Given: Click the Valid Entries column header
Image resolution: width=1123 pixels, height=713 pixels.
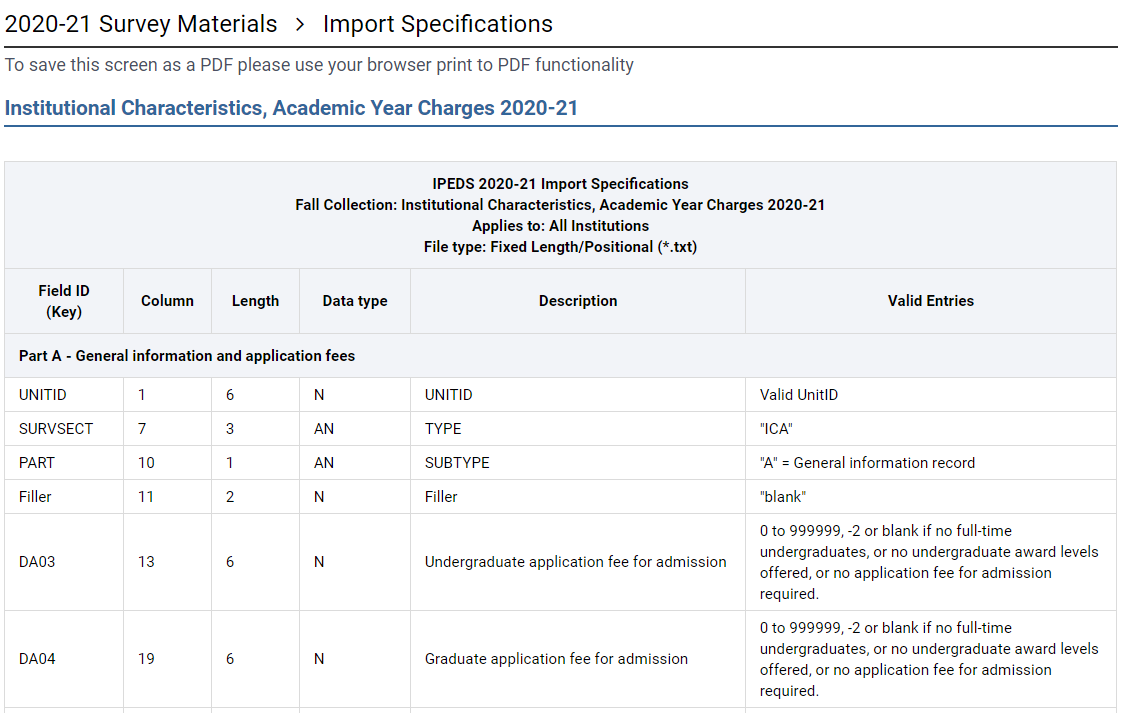Looking at the screenshot, I should 930,301.
